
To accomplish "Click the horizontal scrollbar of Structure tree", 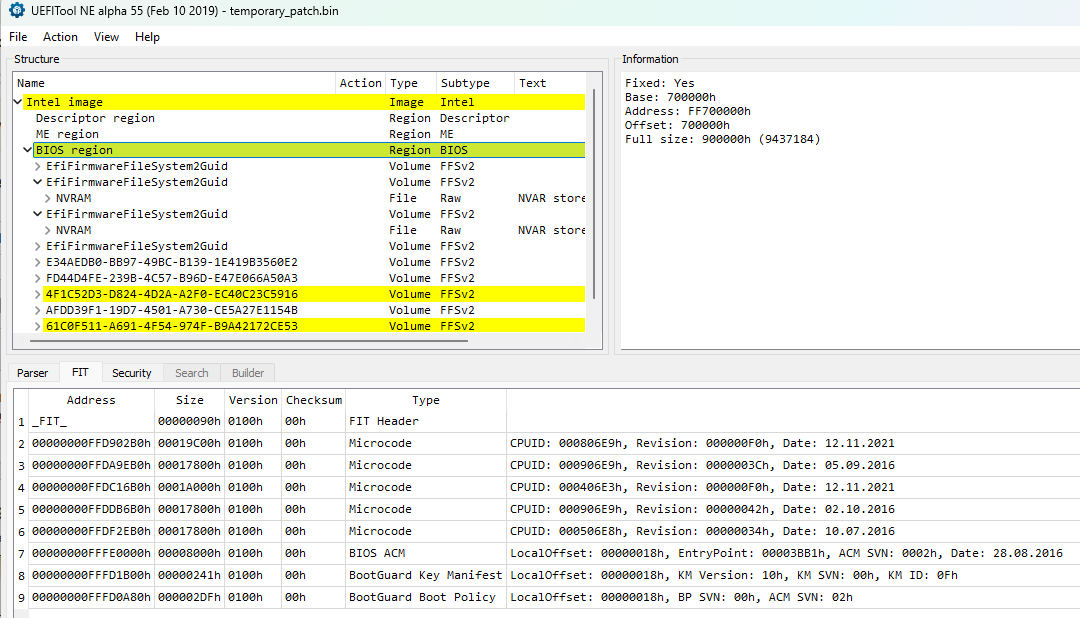I will click(249, 340).
